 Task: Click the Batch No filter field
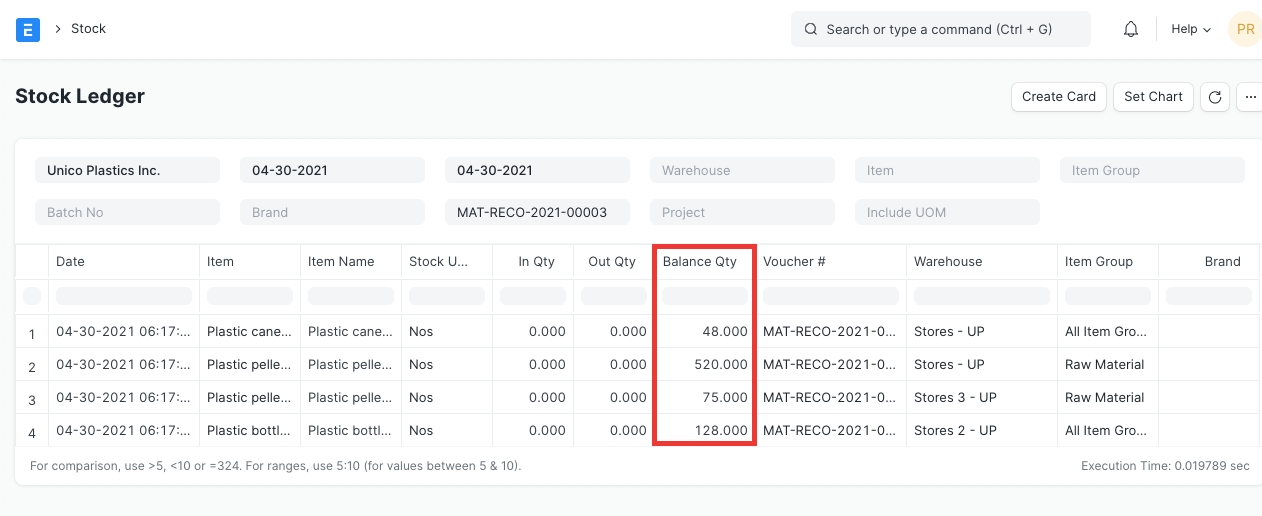pos(127,212)
